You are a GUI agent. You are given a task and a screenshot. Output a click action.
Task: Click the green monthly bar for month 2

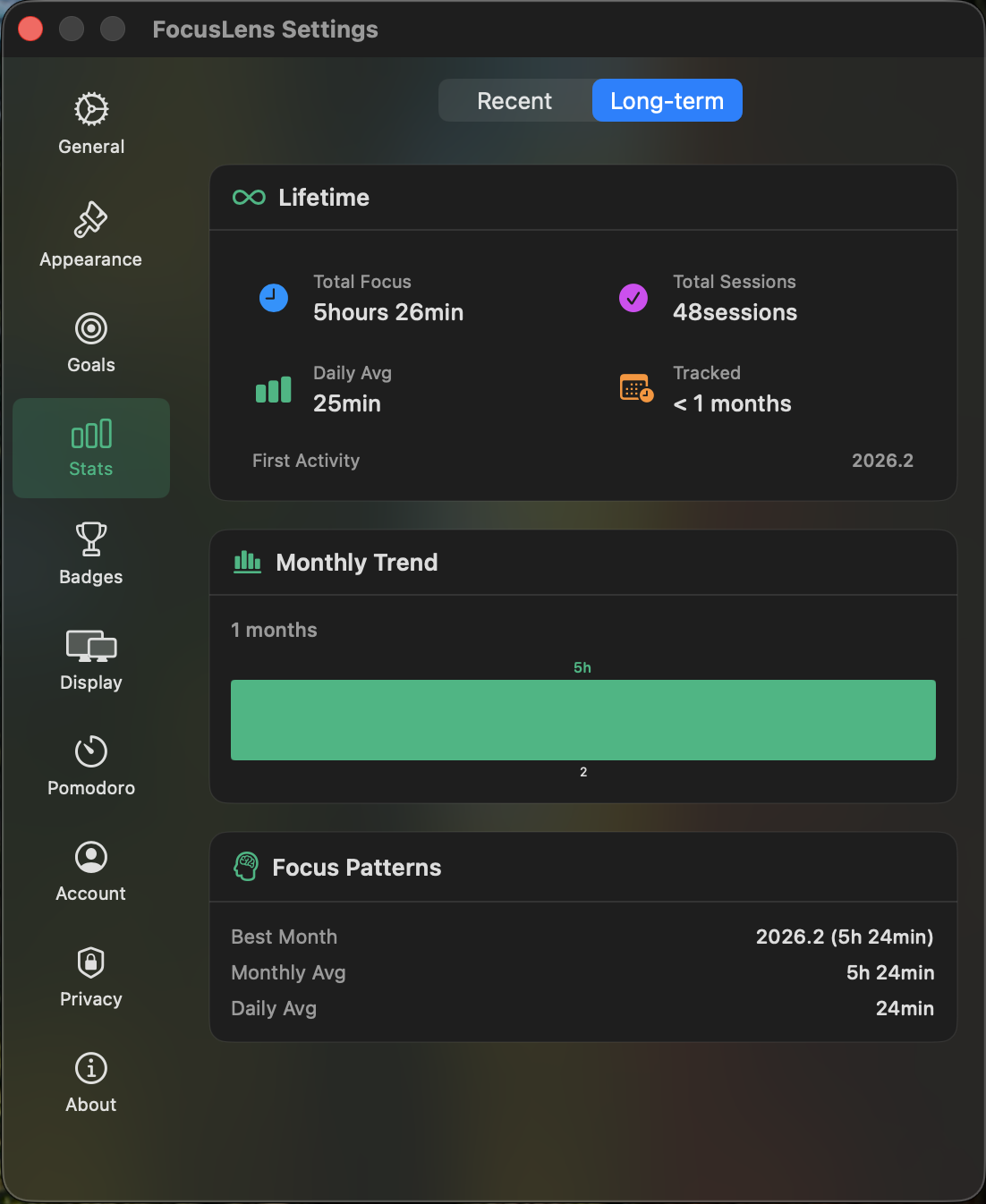click(583, 720)
